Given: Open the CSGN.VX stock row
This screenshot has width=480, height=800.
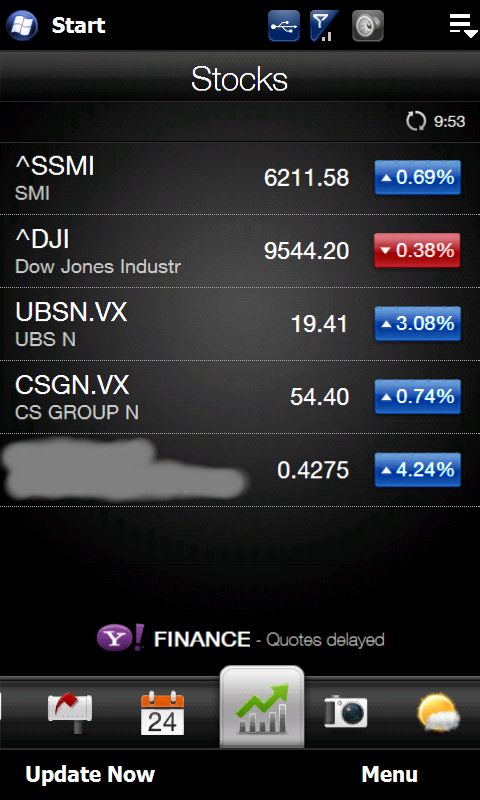Looking at the screenshot, I should coord(240,397).
